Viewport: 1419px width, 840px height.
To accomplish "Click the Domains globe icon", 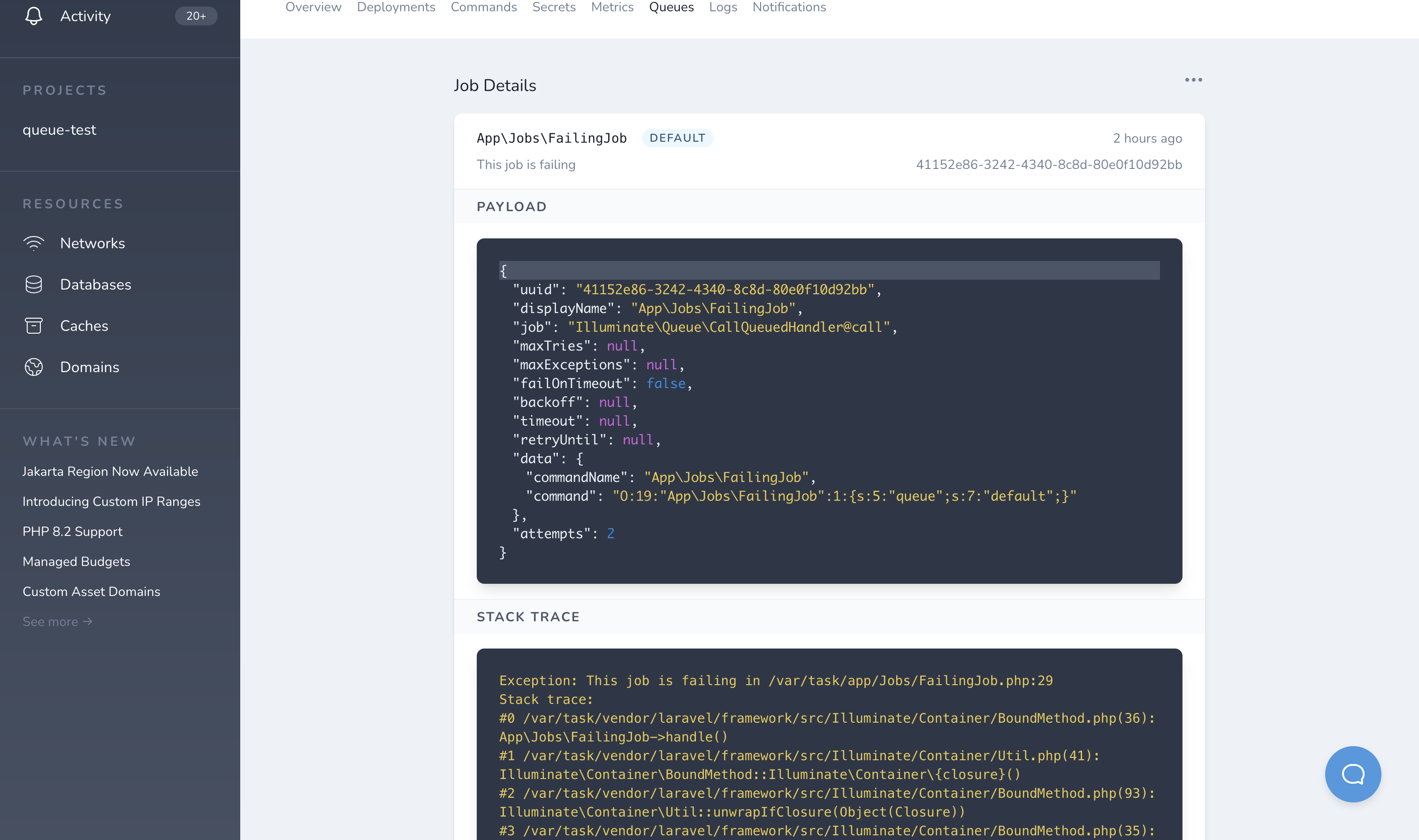I will pyautogui.click(x=33, y=367).
